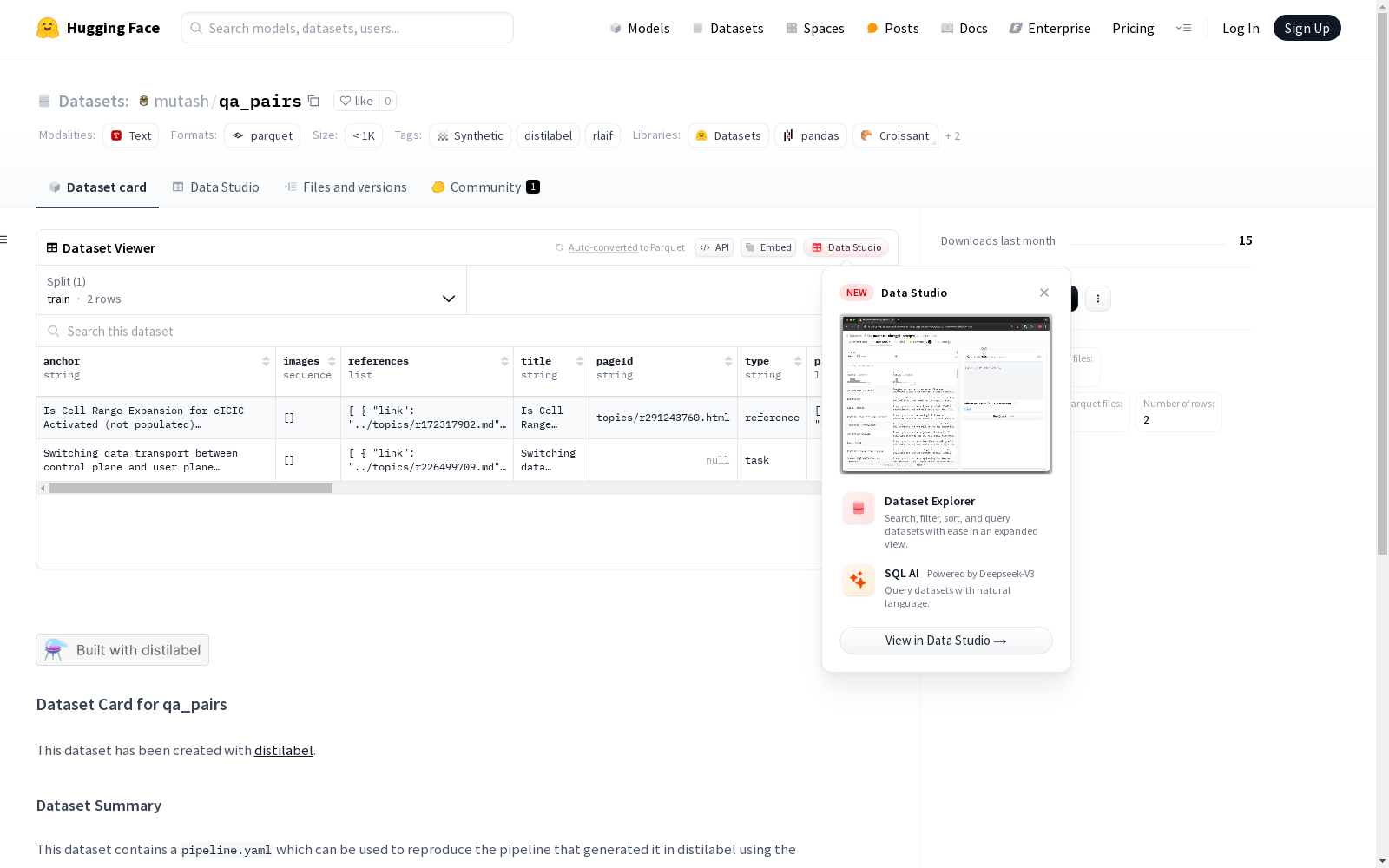Viewport: 1389px width, 868px height.
Task: Switch to the Dataset card tab
Action: point(97,187)
